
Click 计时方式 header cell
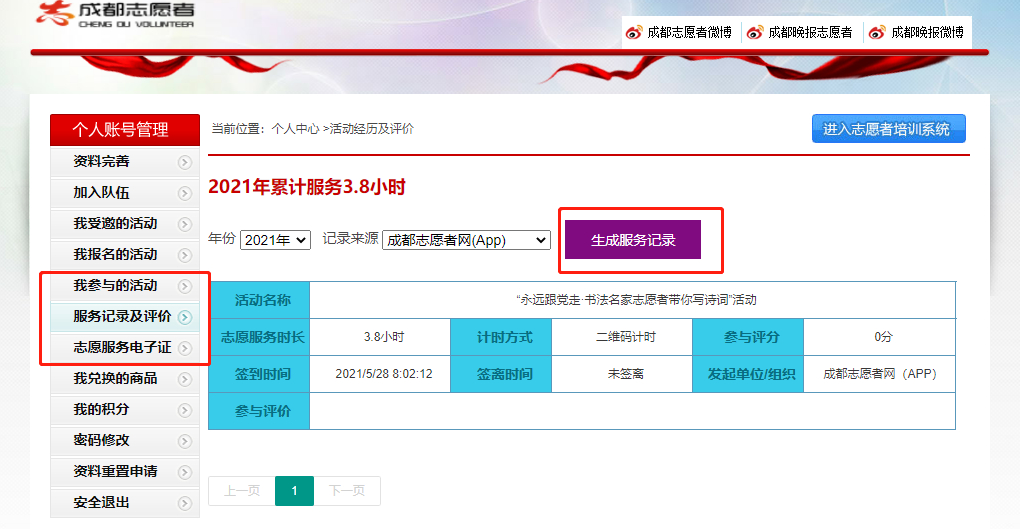[501, 337]
